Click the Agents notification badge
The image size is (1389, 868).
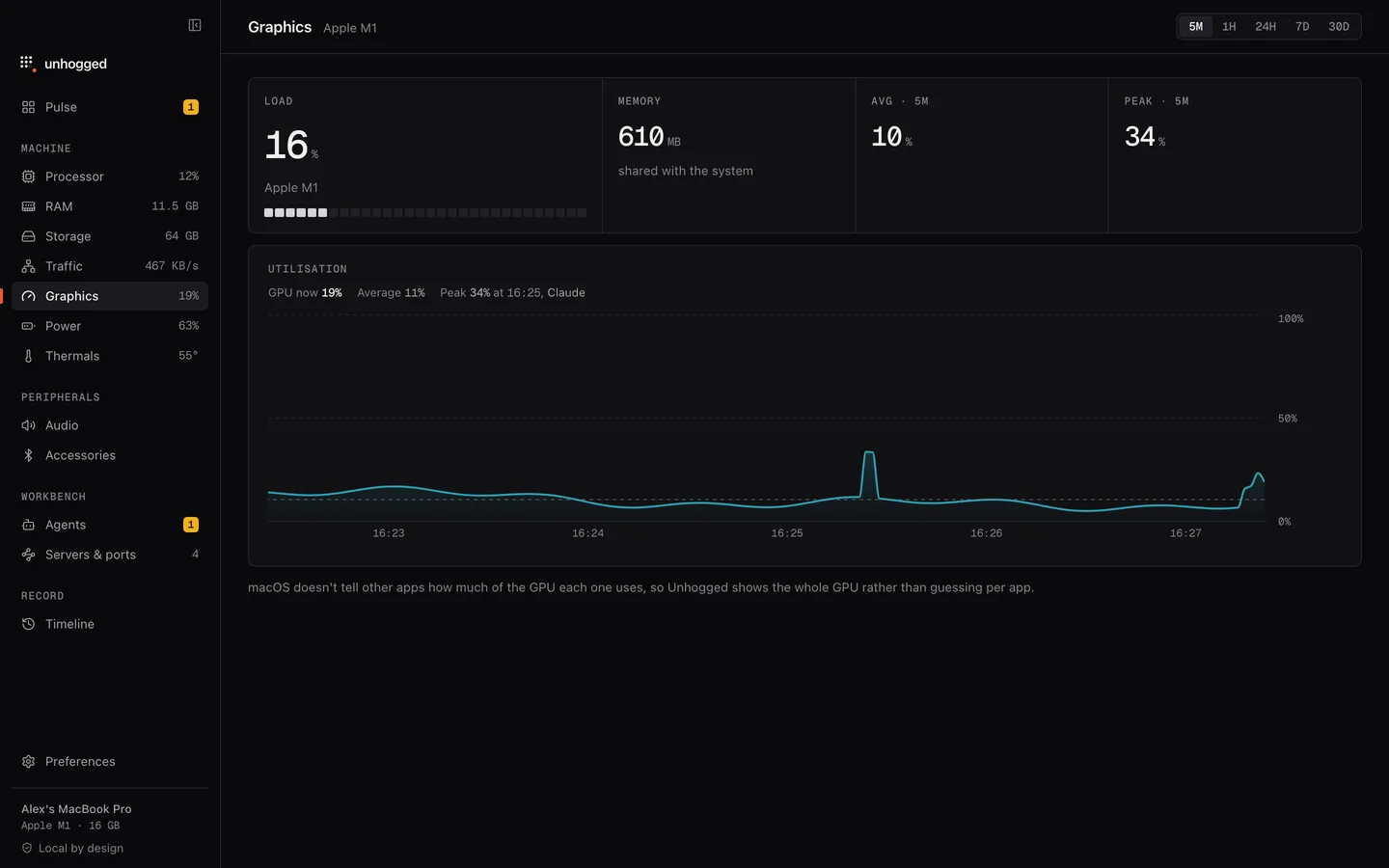click(191, 525)
